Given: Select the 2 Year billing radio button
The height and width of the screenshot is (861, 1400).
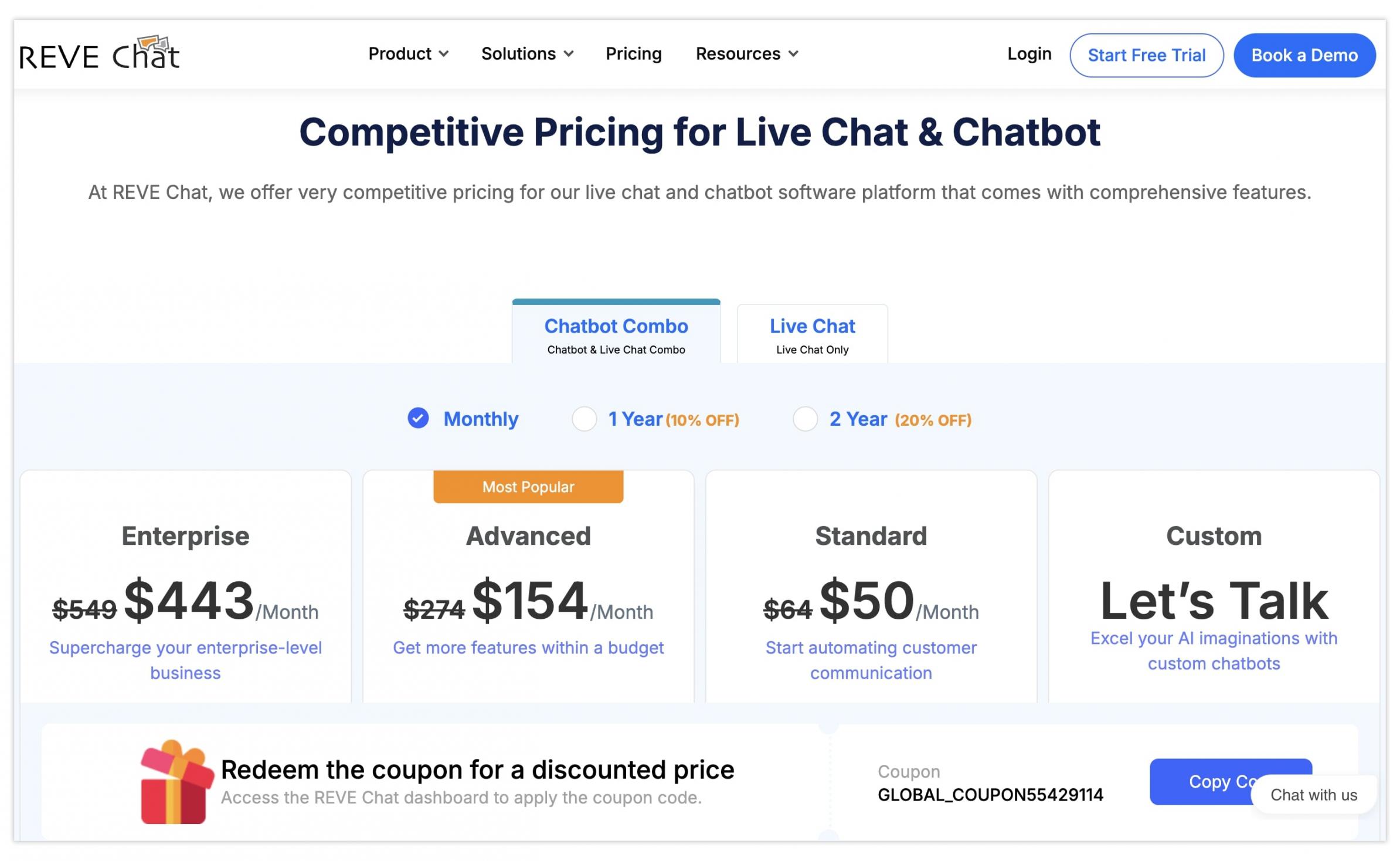Looking at the screenshot, I should click(805, 419).
